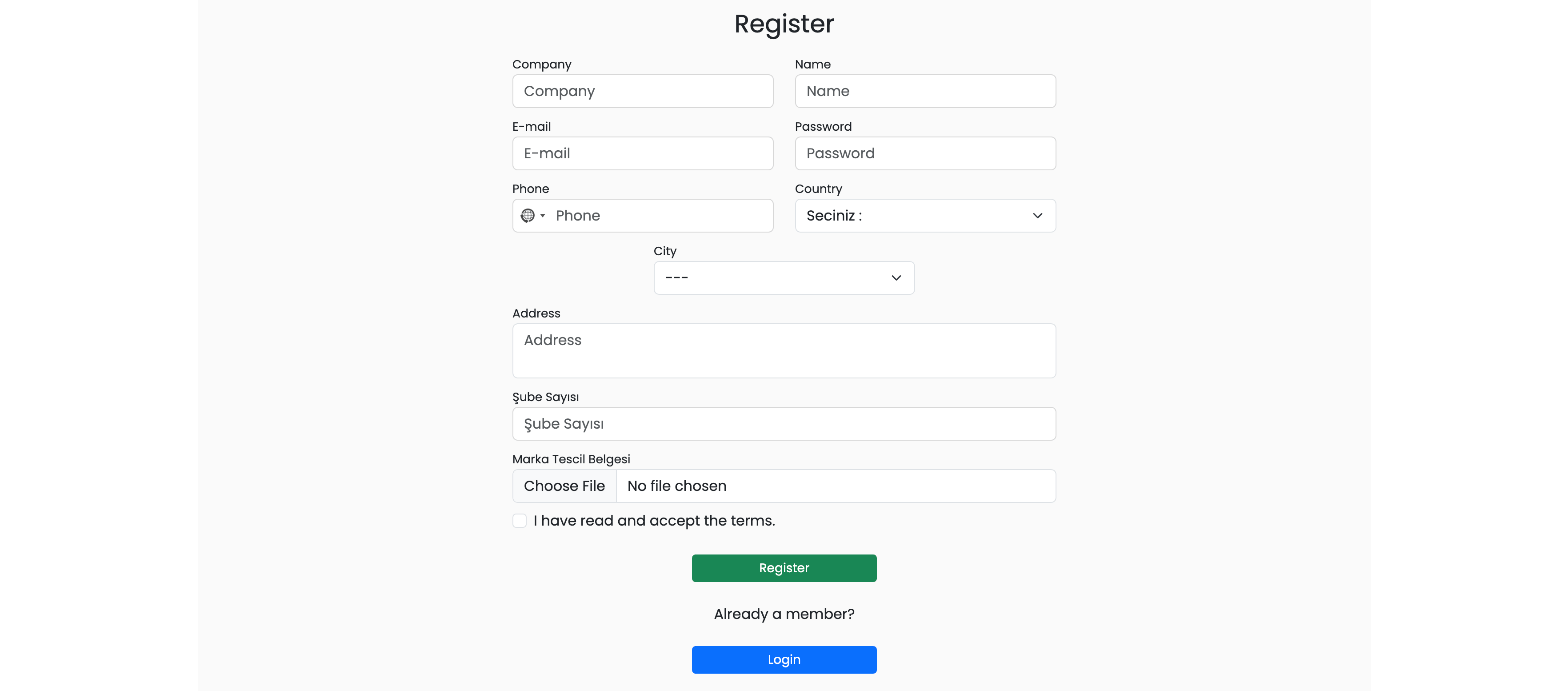Open the phone country code arrow
This screenshot has height=691, width=1568.
tap(542, 216)
